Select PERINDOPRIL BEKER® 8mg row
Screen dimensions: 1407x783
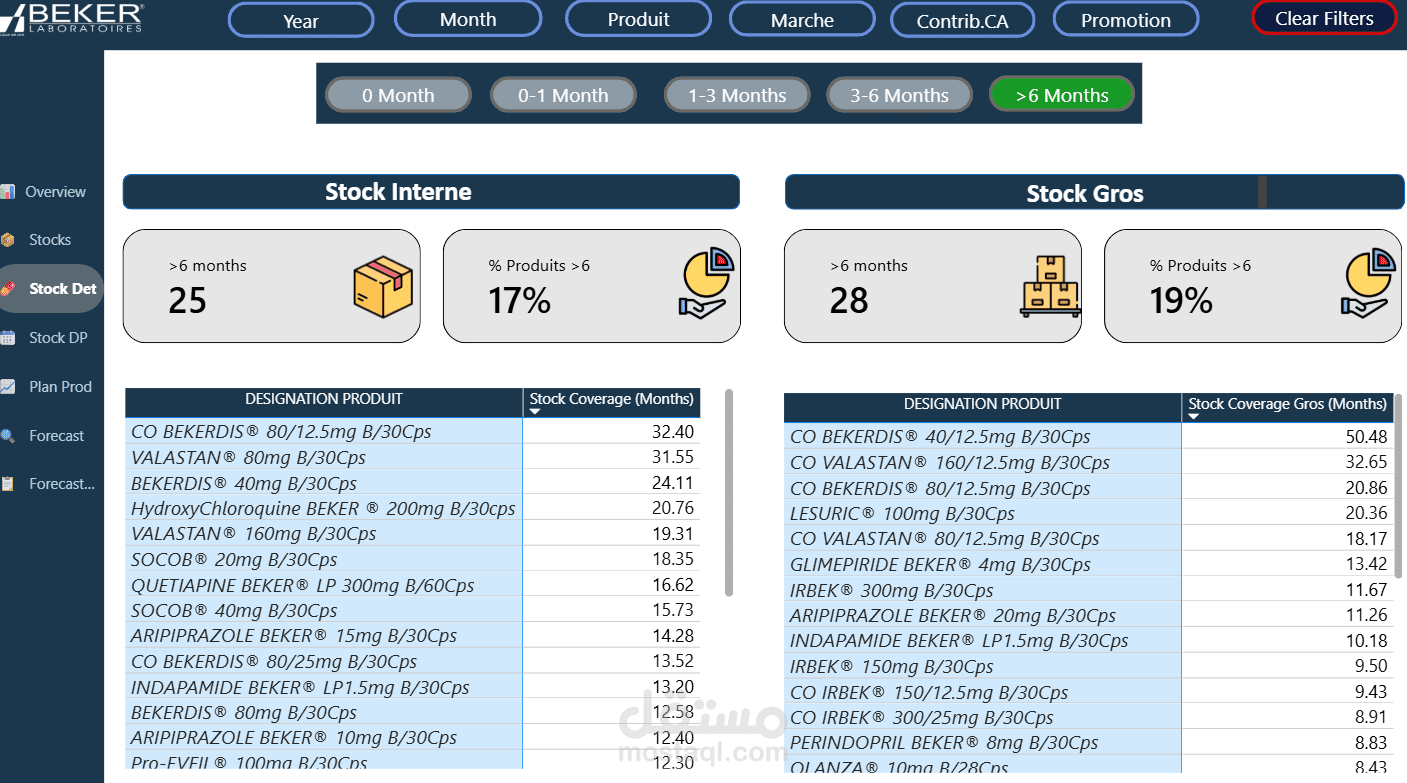coord(1089,743)
